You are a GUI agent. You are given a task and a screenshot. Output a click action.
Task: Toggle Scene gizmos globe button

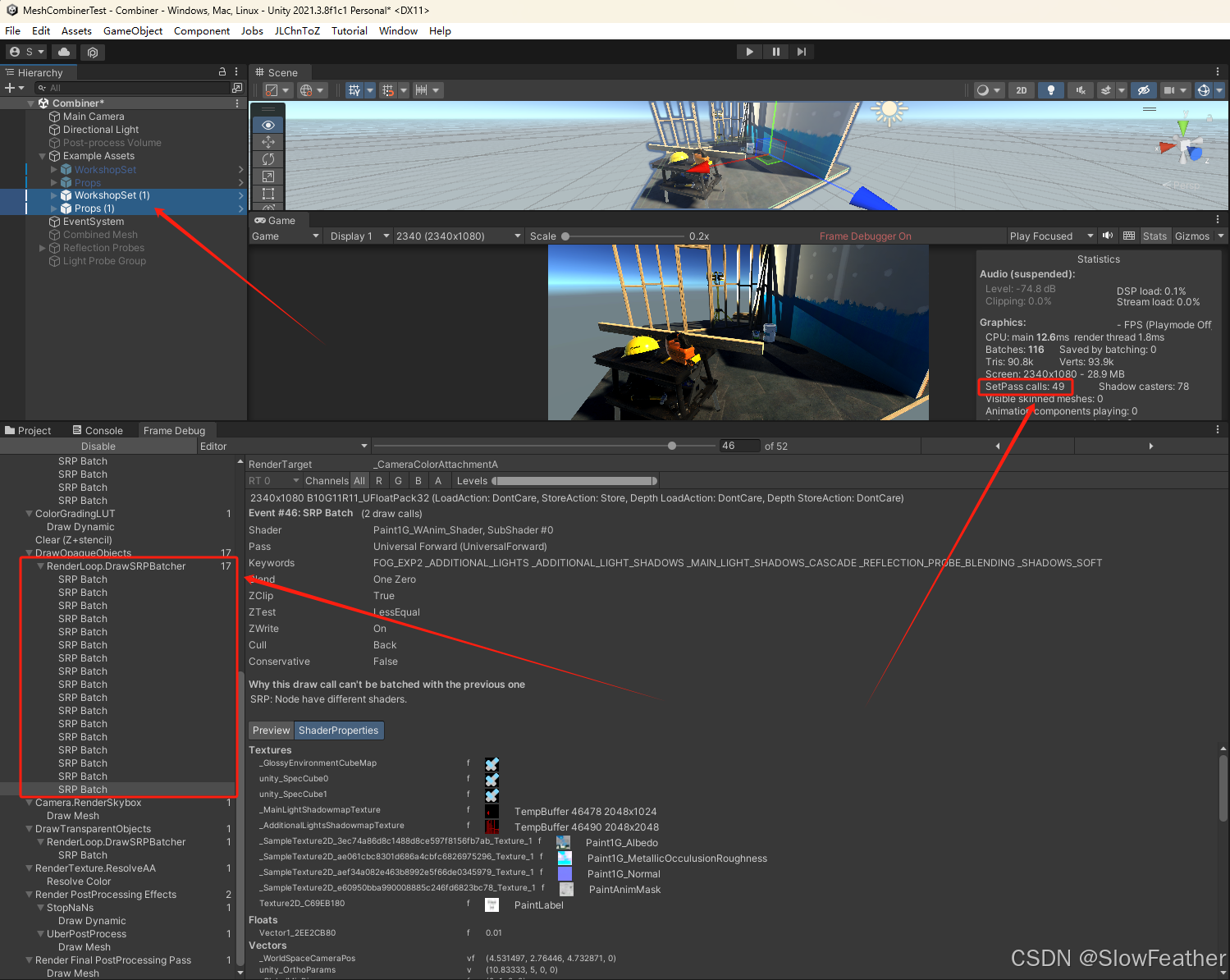(x=1204, y=90)
